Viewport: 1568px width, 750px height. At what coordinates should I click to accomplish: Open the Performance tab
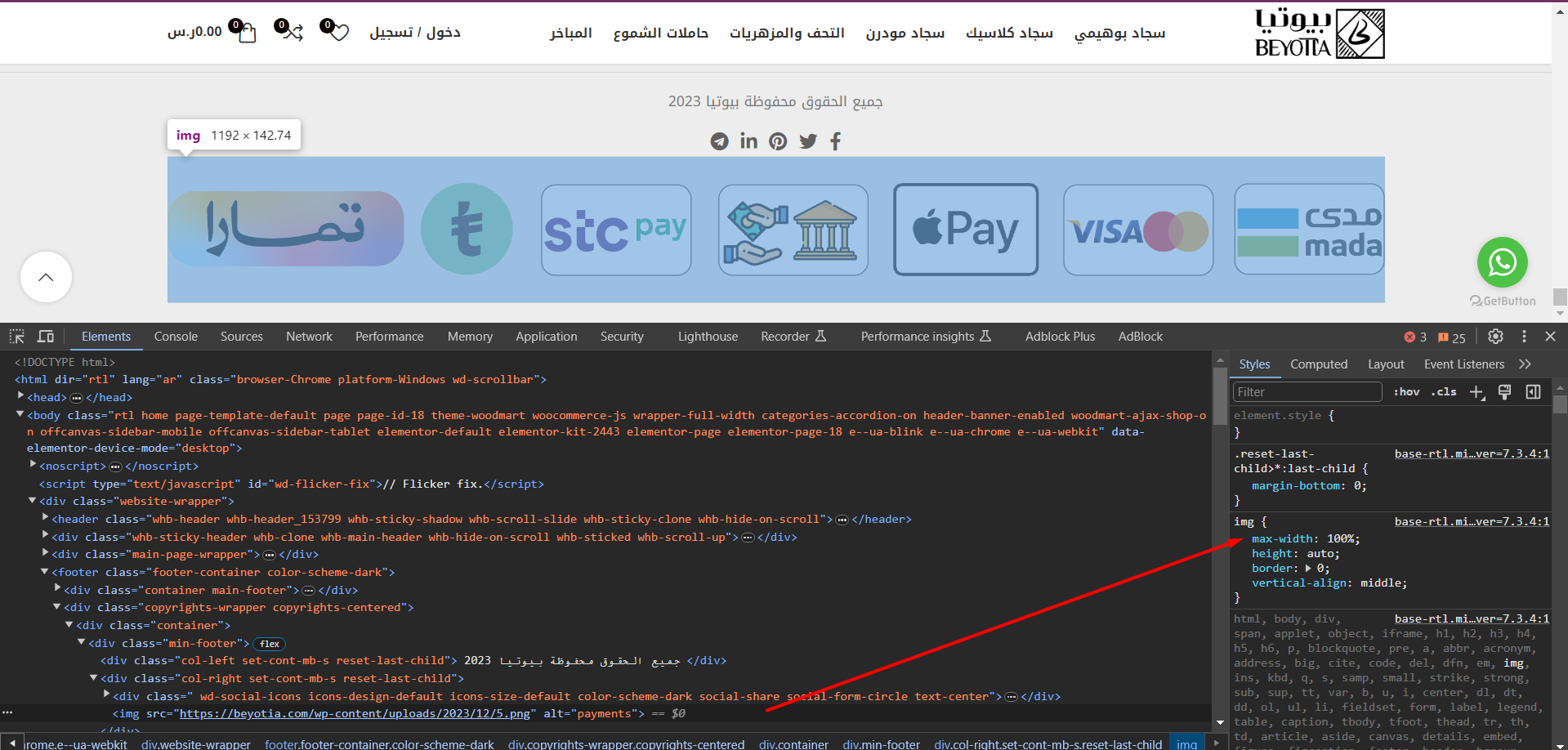click(x=390, y=337)
